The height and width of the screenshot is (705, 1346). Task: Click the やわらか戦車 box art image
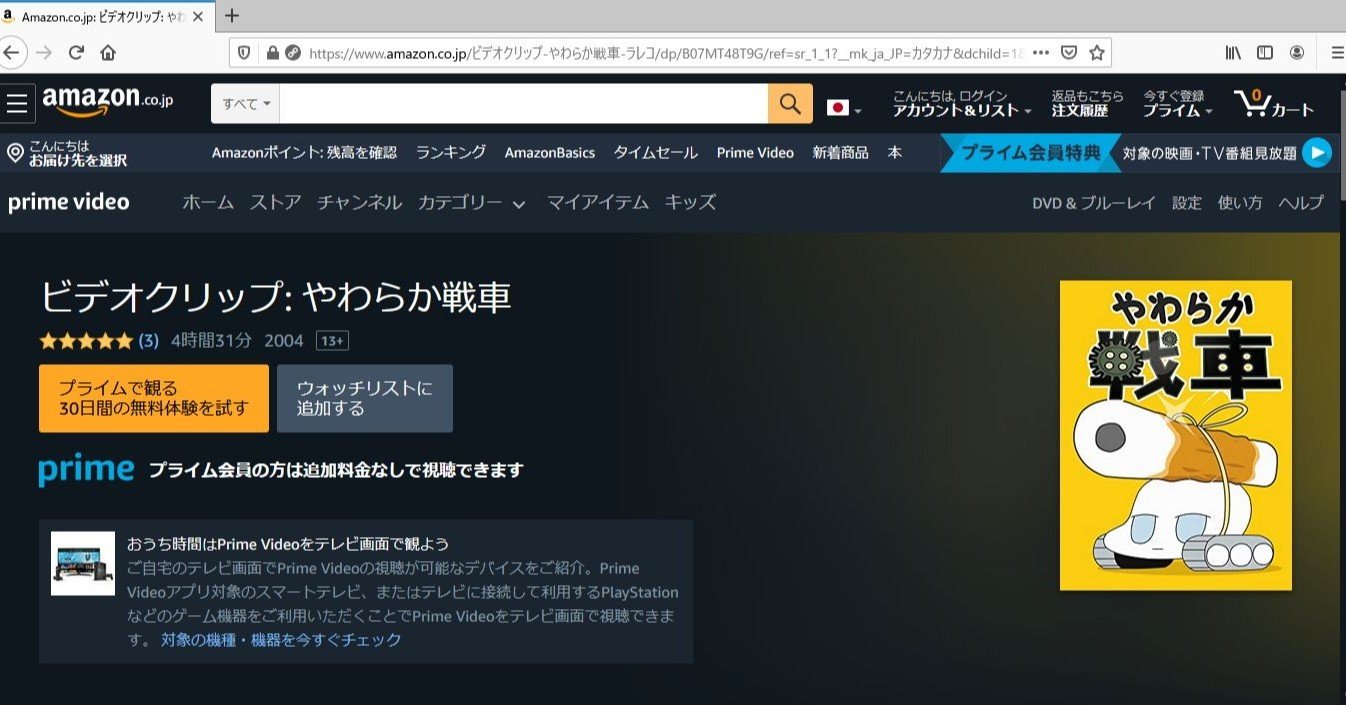pos(1176,434)
